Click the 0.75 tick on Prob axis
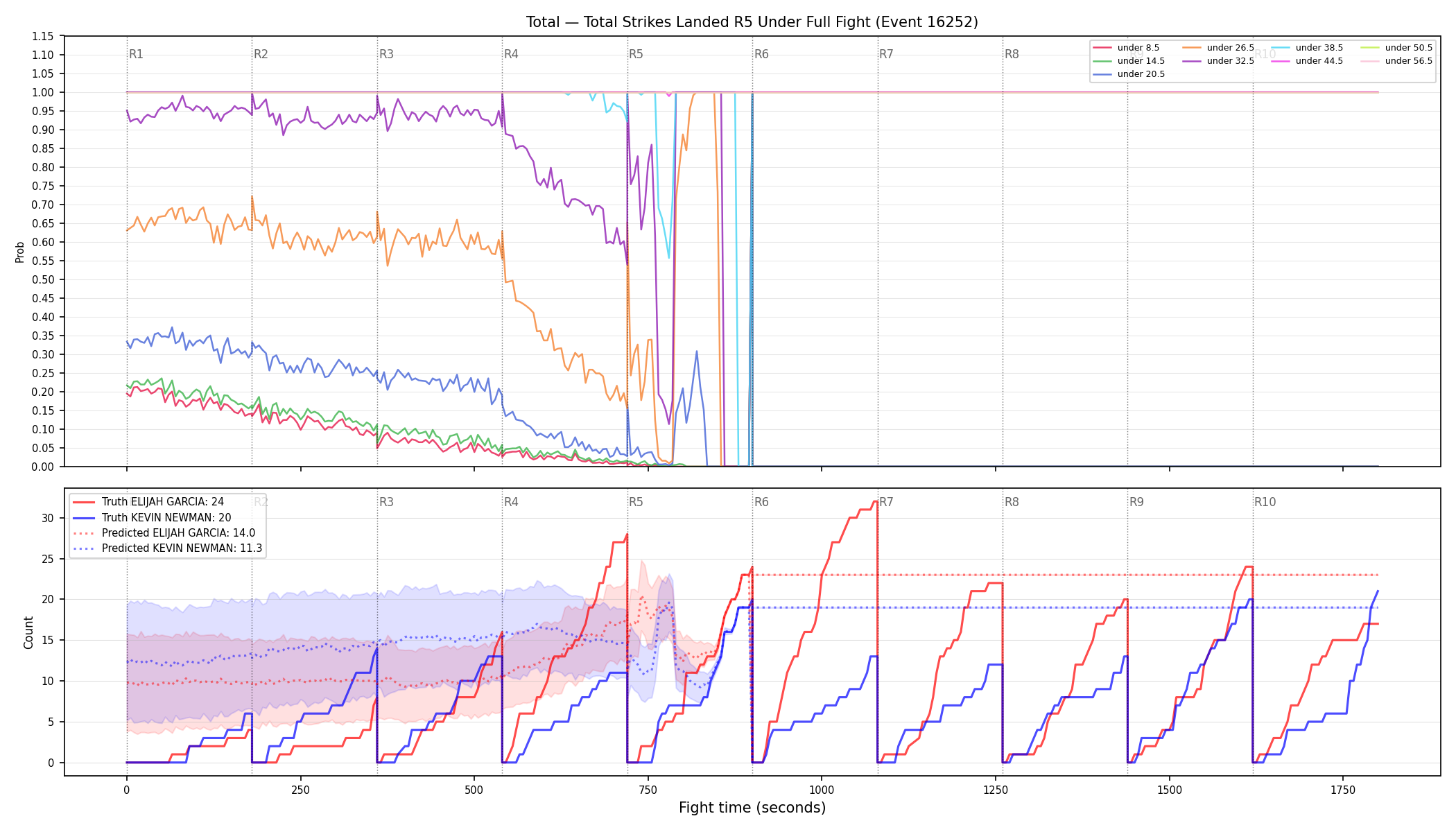1456x832 pixels. click(42, 186)
